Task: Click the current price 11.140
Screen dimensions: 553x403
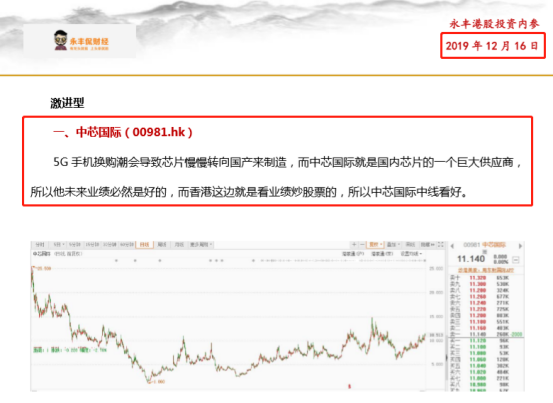Action: click(x=471, y=259)
